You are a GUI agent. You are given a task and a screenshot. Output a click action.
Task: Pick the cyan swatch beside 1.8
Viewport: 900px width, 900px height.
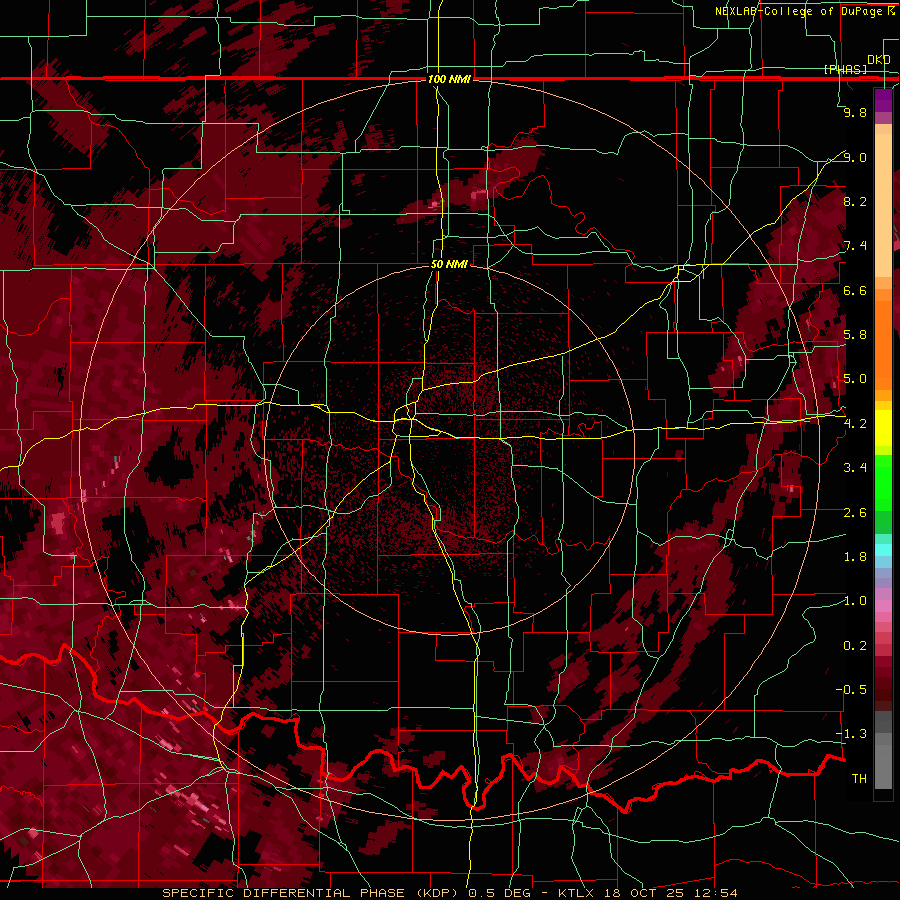click(883, 550)
